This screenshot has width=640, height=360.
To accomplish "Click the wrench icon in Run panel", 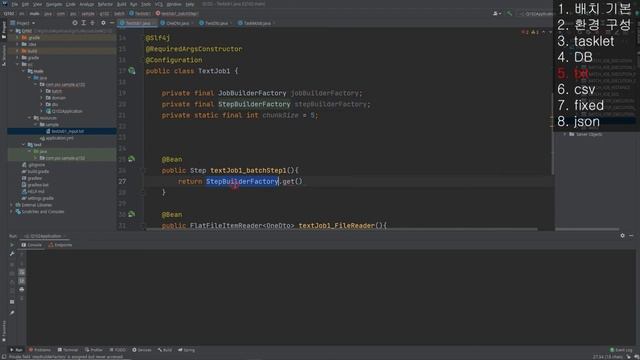I will click(x=12, y=254).
